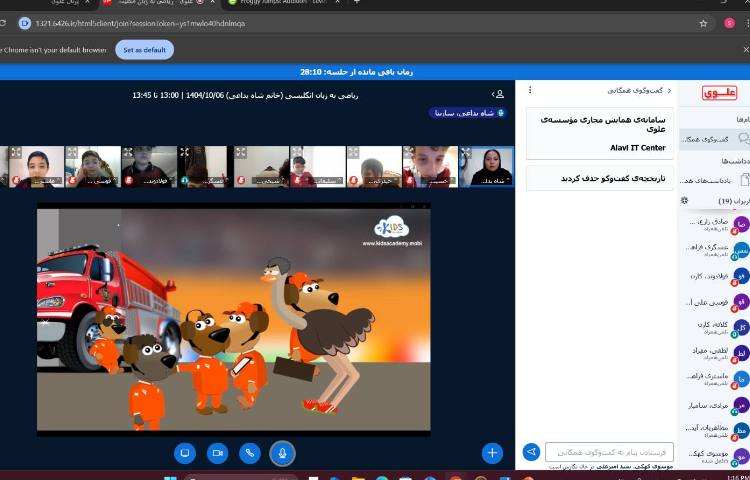Screen dimensions: 750x480
Task: Bookmark this page with the star icon
Action: pyautogui.click(x=703, y=22)
